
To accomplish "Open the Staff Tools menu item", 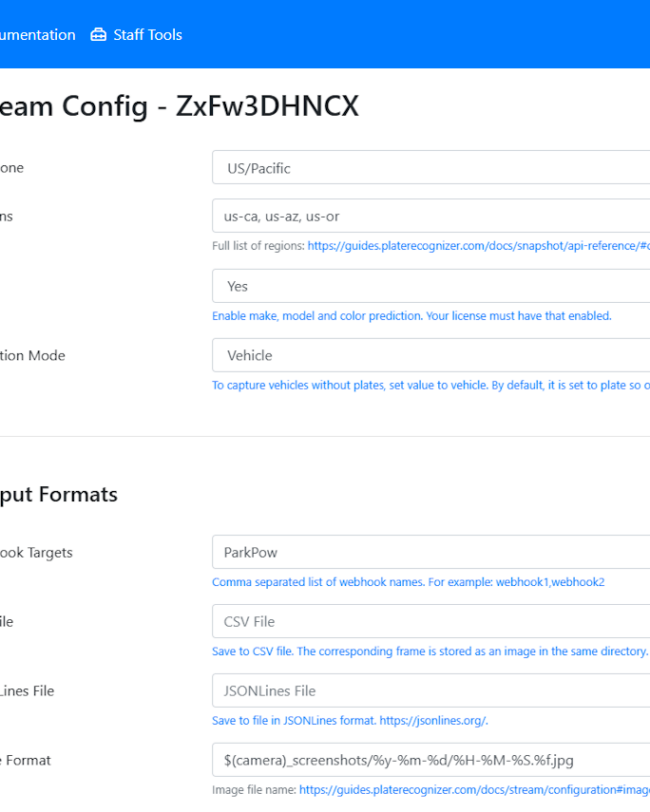I will pos(137,35).
